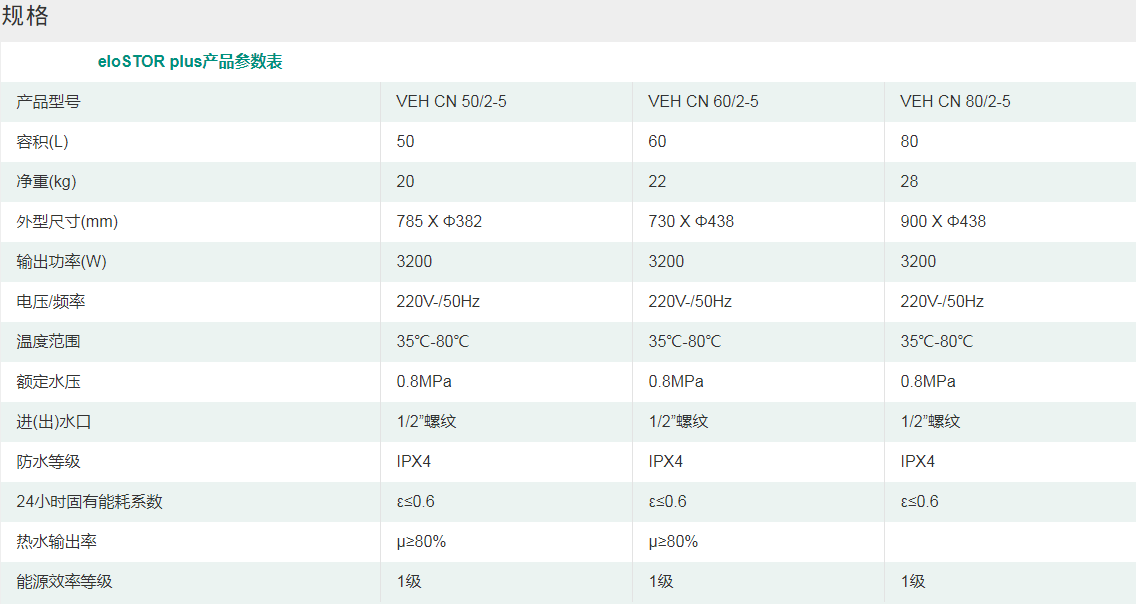The height and width of the screenshot is (604, 1136).
Task: Click the 24小时固有能耗系数 row label
Action: coord(89,502)
